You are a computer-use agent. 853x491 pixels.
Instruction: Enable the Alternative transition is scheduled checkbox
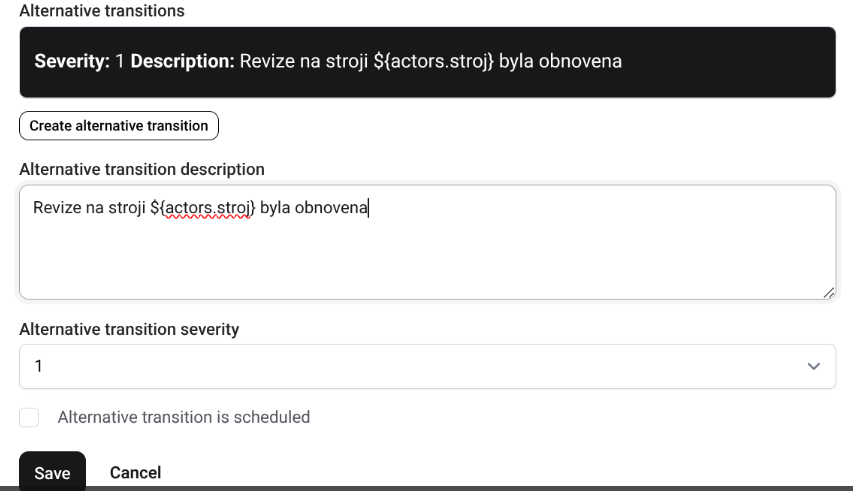(29, 417)
